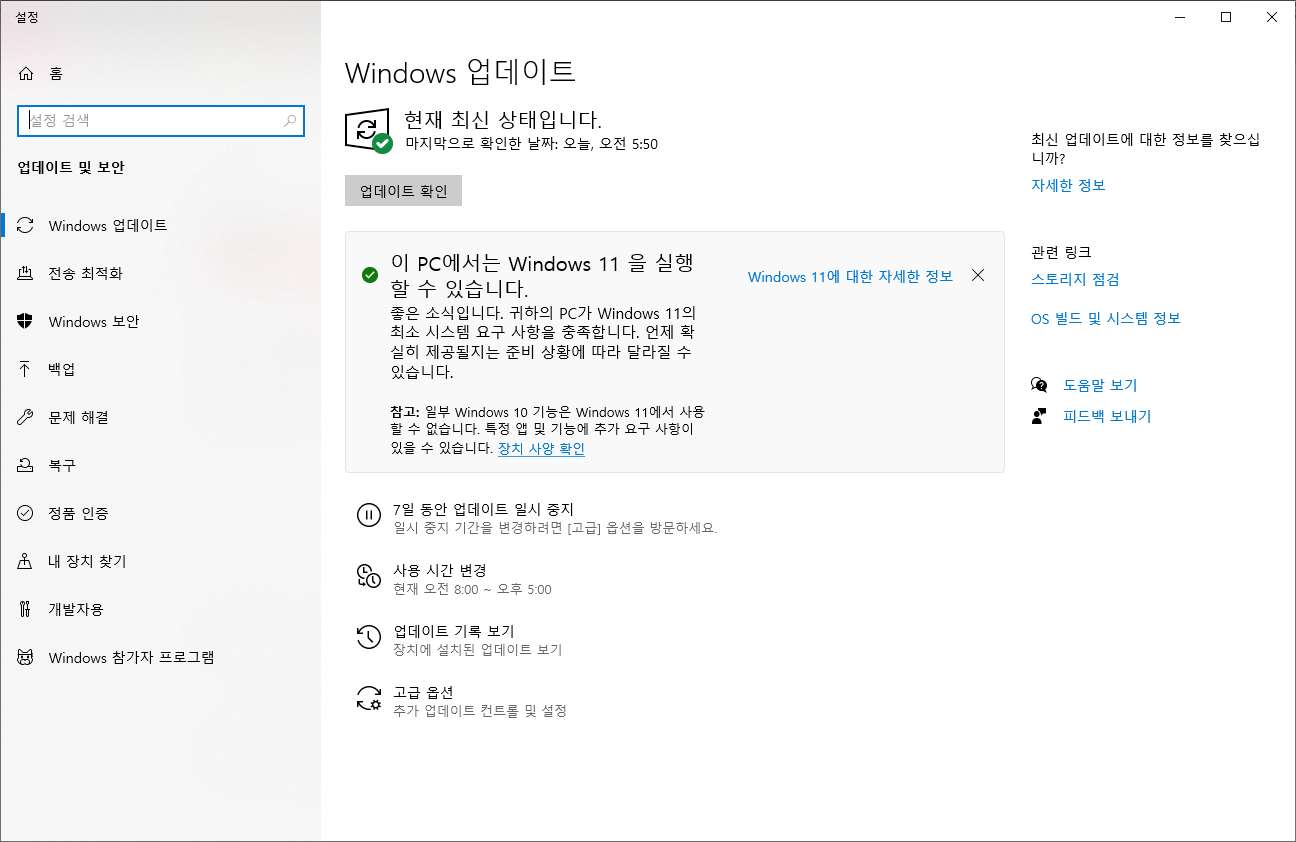Click the Windows 업데이트 sync icon in sidebar
The width and height of the screenshot is (1296, 842).
click(x=26, y=226)
